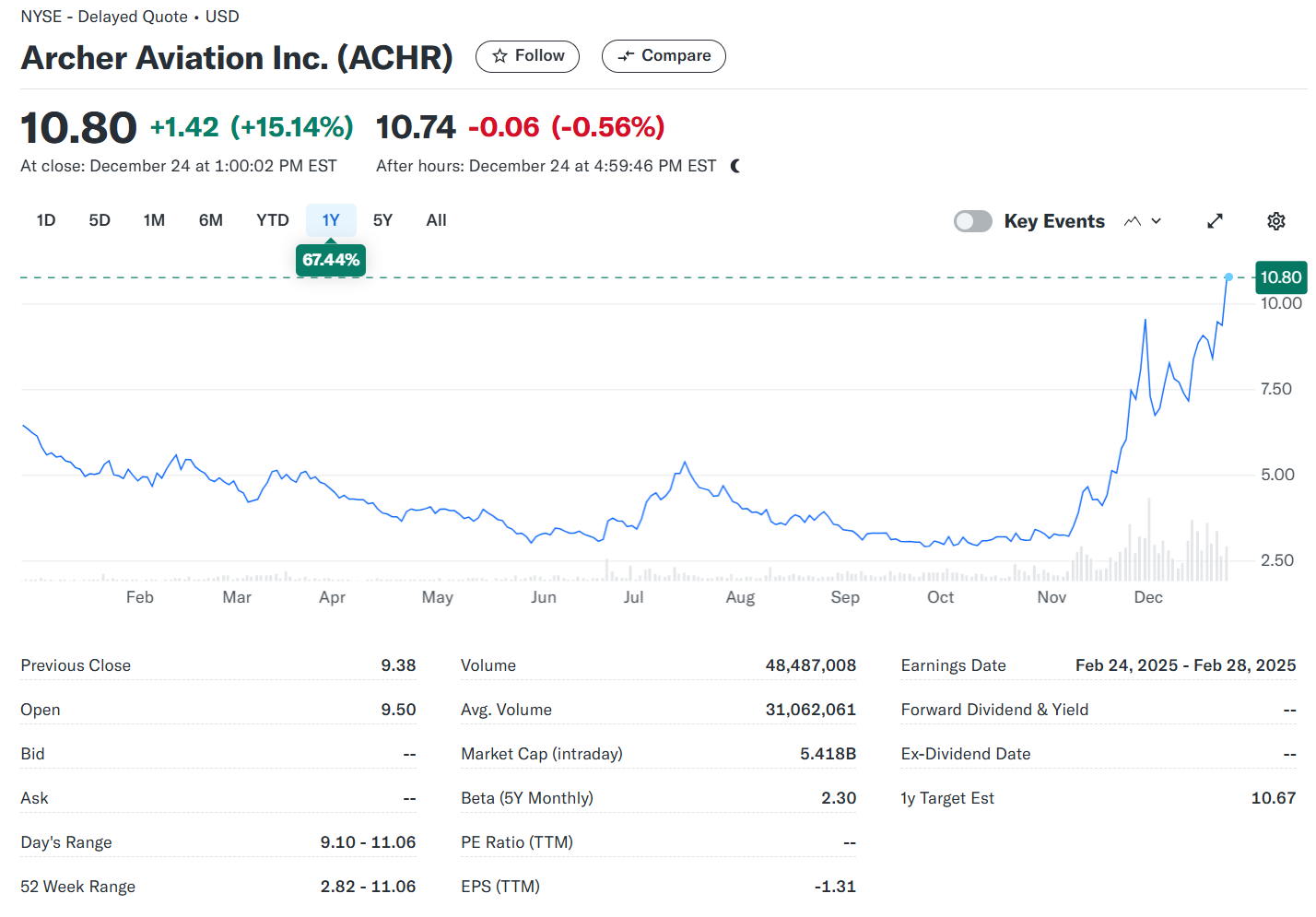Select the 1Y time range
The image size is (1316, 917).
coord(331,220)
